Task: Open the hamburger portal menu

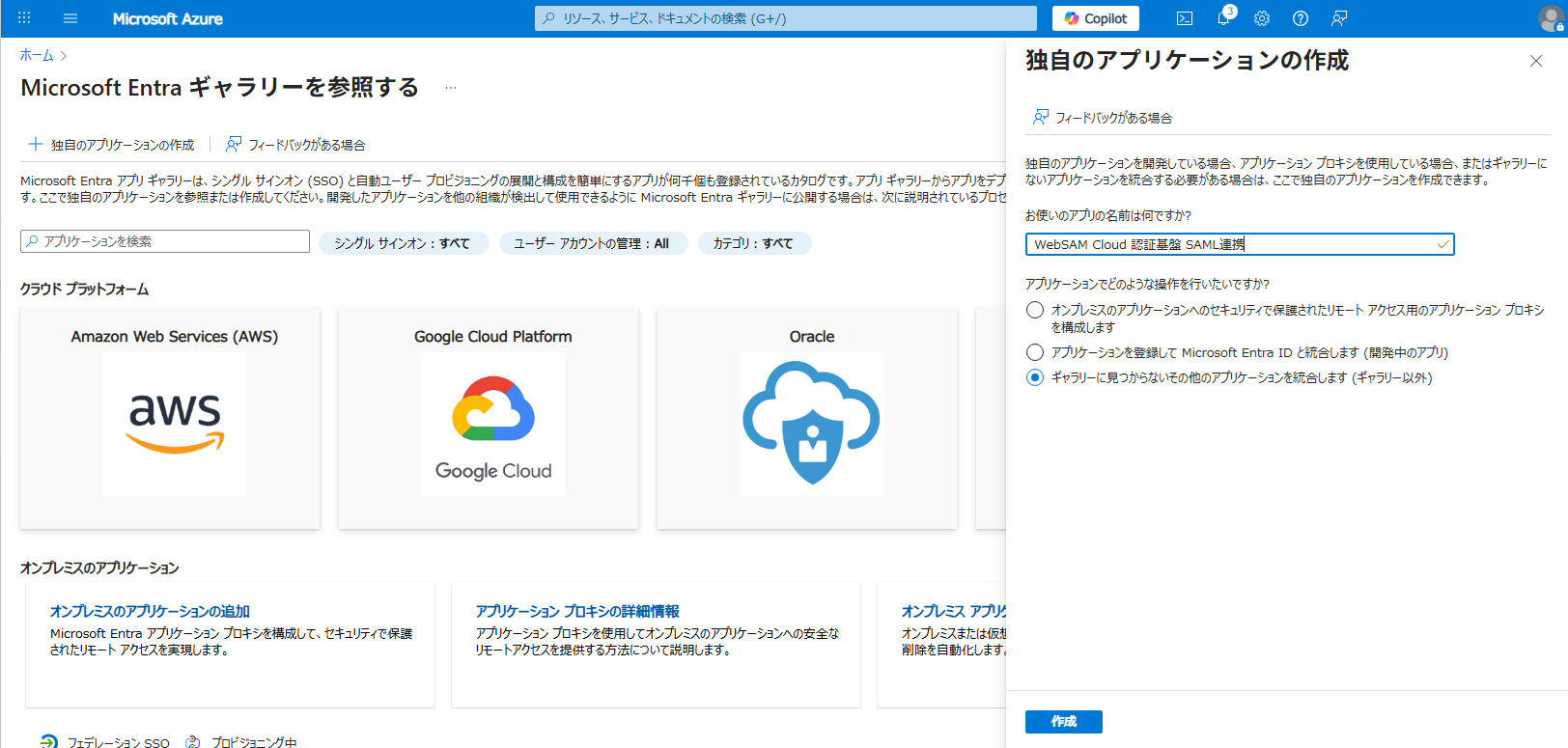Action: [70, 18]
